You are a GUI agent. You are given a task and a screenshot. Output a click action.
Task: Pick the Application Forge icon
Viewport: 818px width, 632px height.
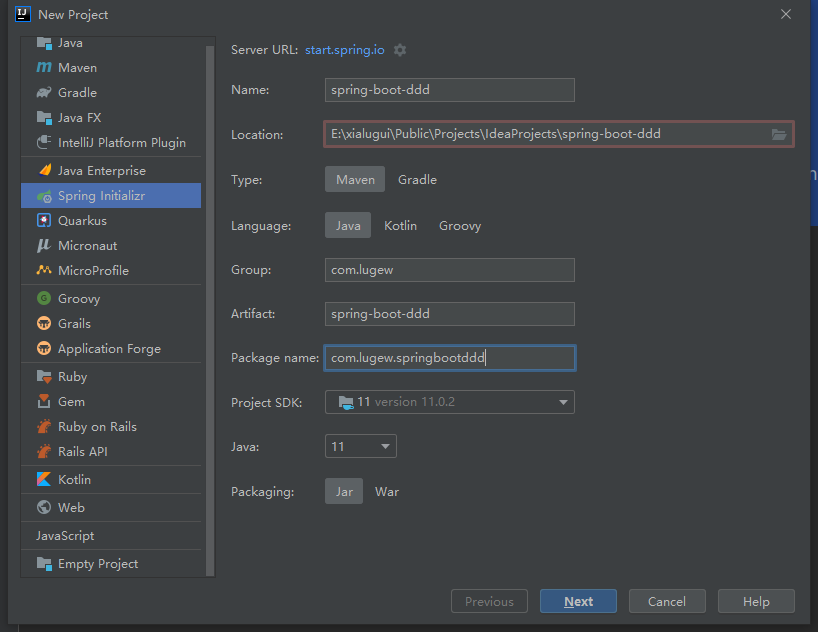click(x=44, y=348)
